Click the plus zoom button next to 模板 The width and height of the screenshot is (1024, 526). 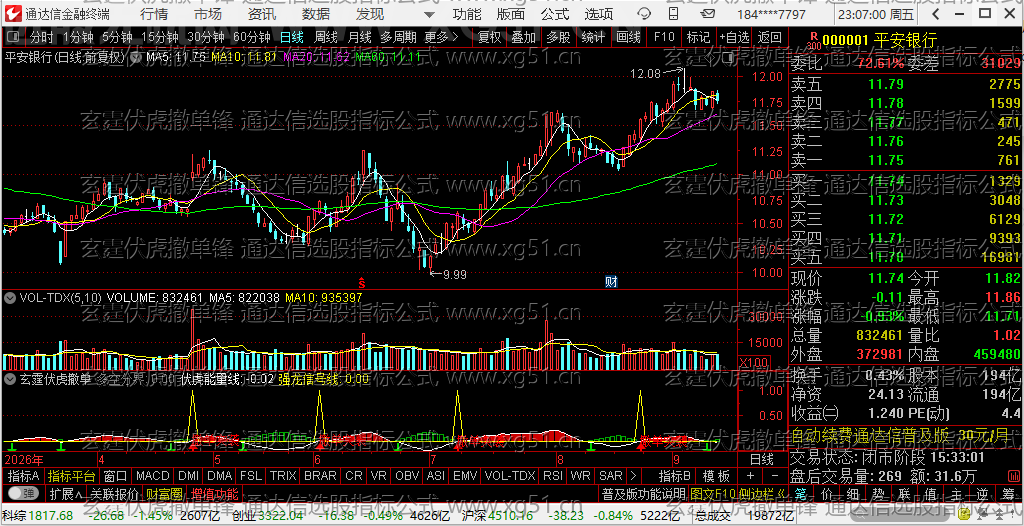(750, 476)
